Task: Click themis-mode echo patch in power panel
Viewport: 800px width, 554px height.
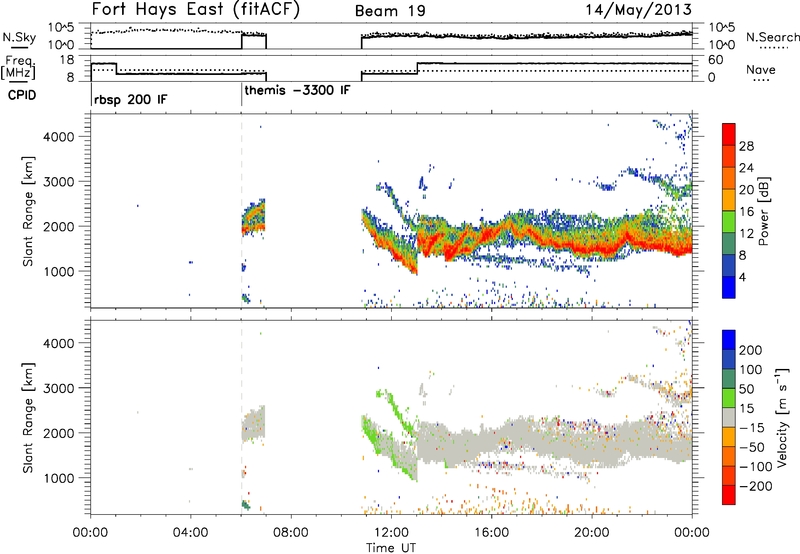Action: pyautogui.click(x=254, y=217)
